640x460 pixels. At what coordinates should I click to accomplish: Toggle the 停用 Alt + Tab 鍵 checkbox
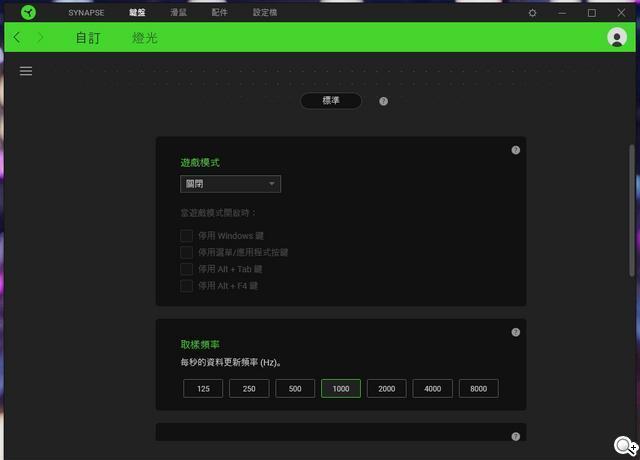tap(186, 270)
